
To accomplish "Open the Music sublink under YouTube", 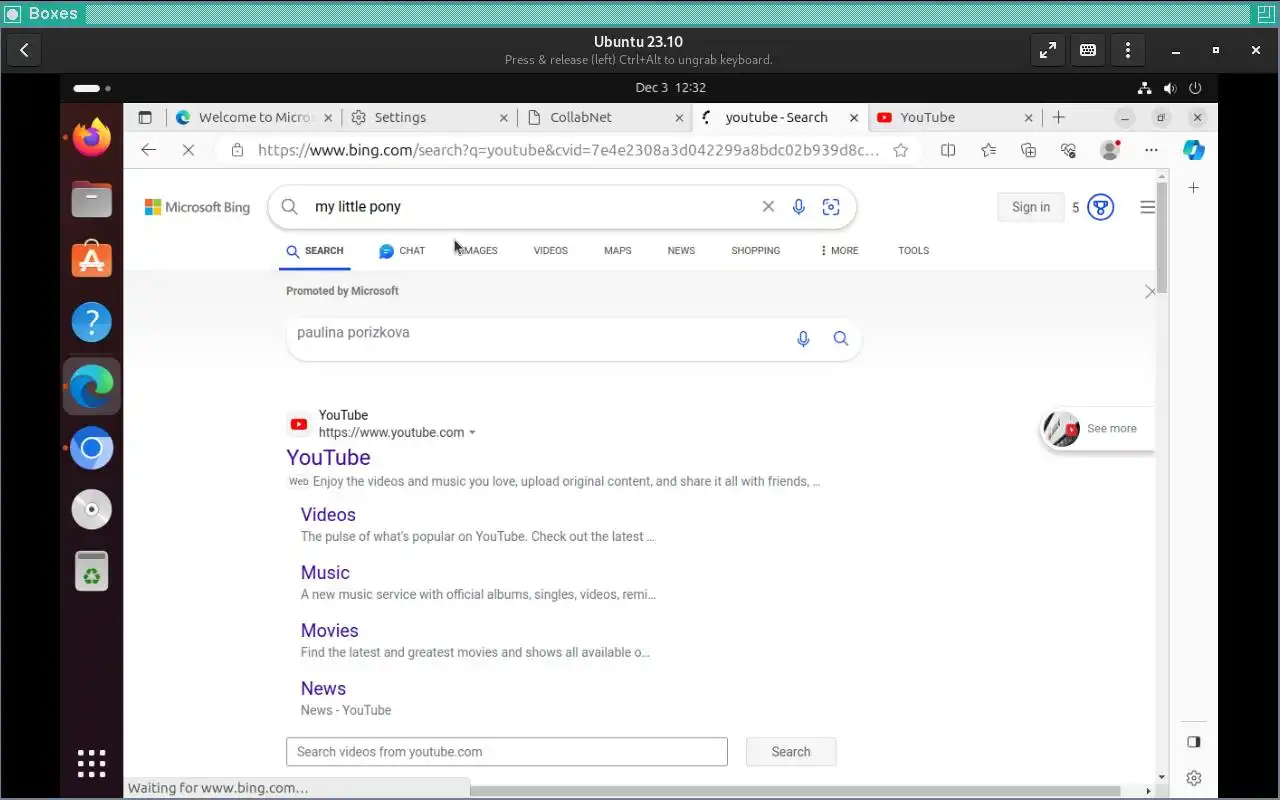I will (x=325, y=573).
